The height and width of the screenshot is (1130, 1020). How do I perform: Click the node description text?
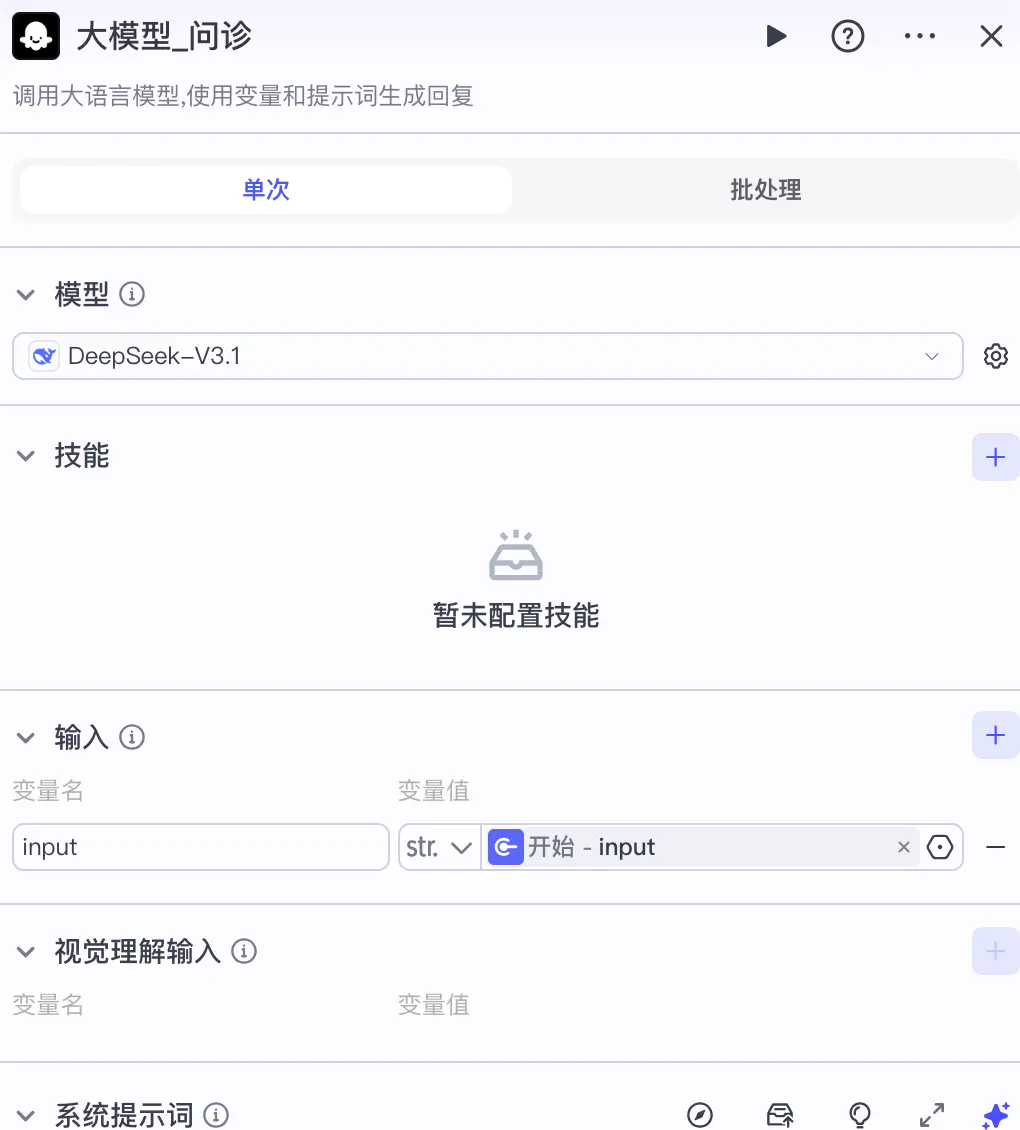243,96
